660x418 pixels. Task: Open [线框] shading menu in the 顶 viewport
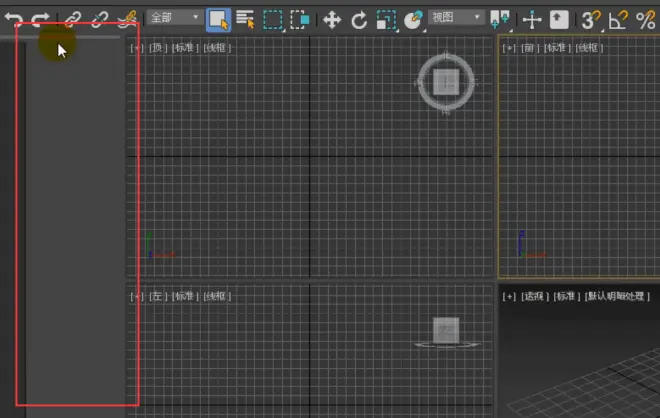[217, 48]
